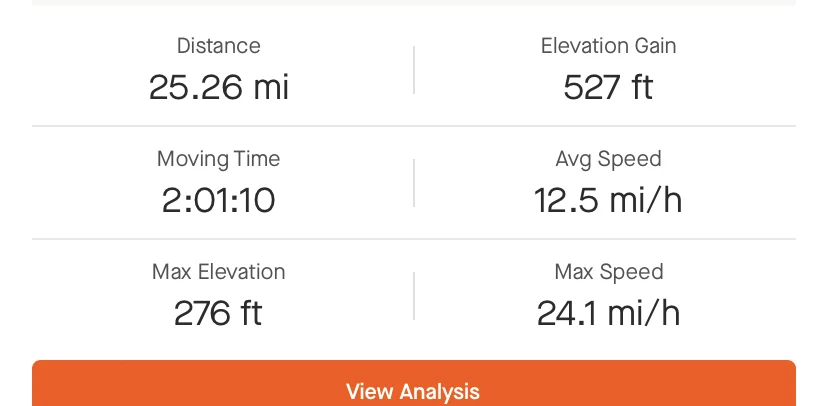The image size is (828, 406).
Task: Click the gray strip above the stats
Action: coord(414,3)
